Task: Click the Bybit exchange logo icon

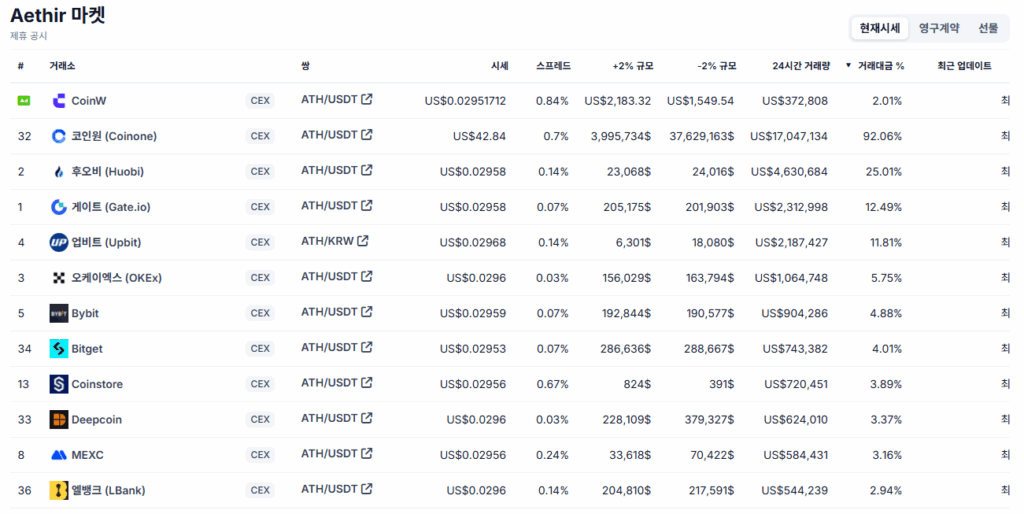Action: pyautogui.click(x=58, y=313)
